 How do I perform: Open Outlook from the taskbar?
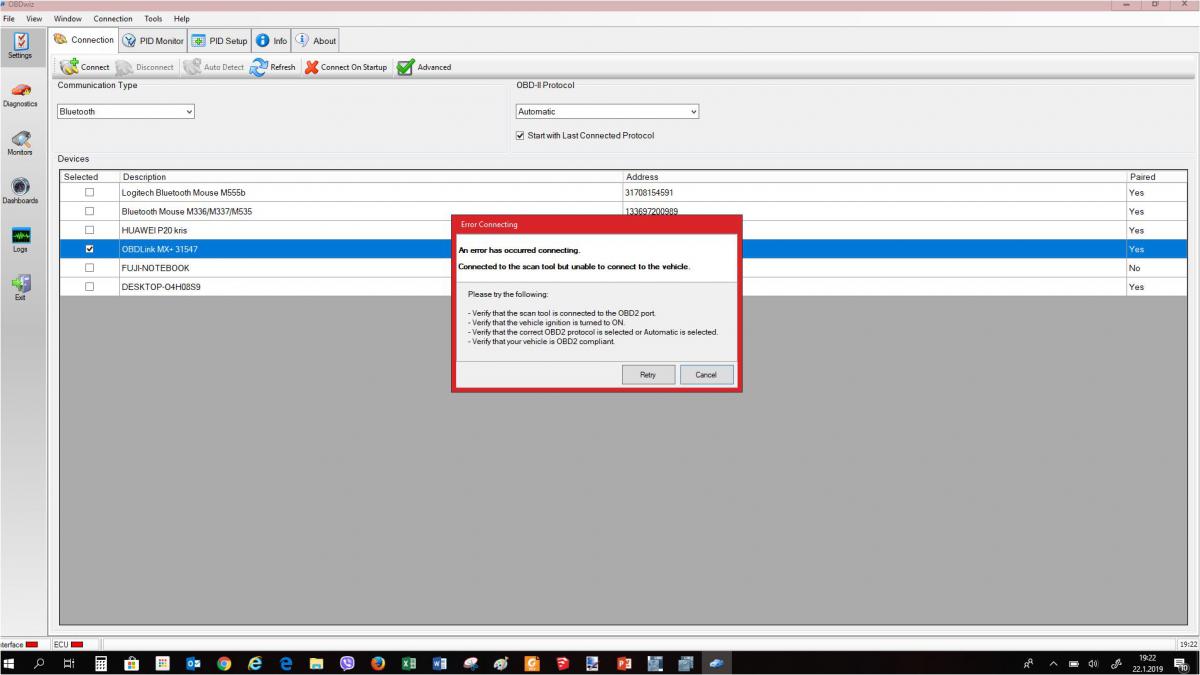(193, 663)
